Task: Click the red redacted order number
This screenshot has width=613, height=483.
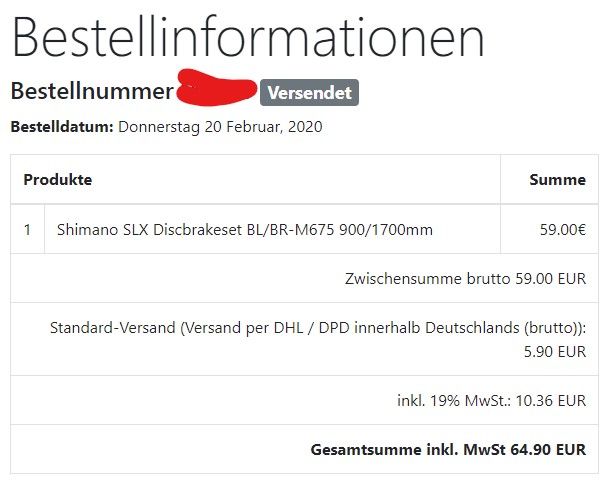Action: click(x=215, y=88)
